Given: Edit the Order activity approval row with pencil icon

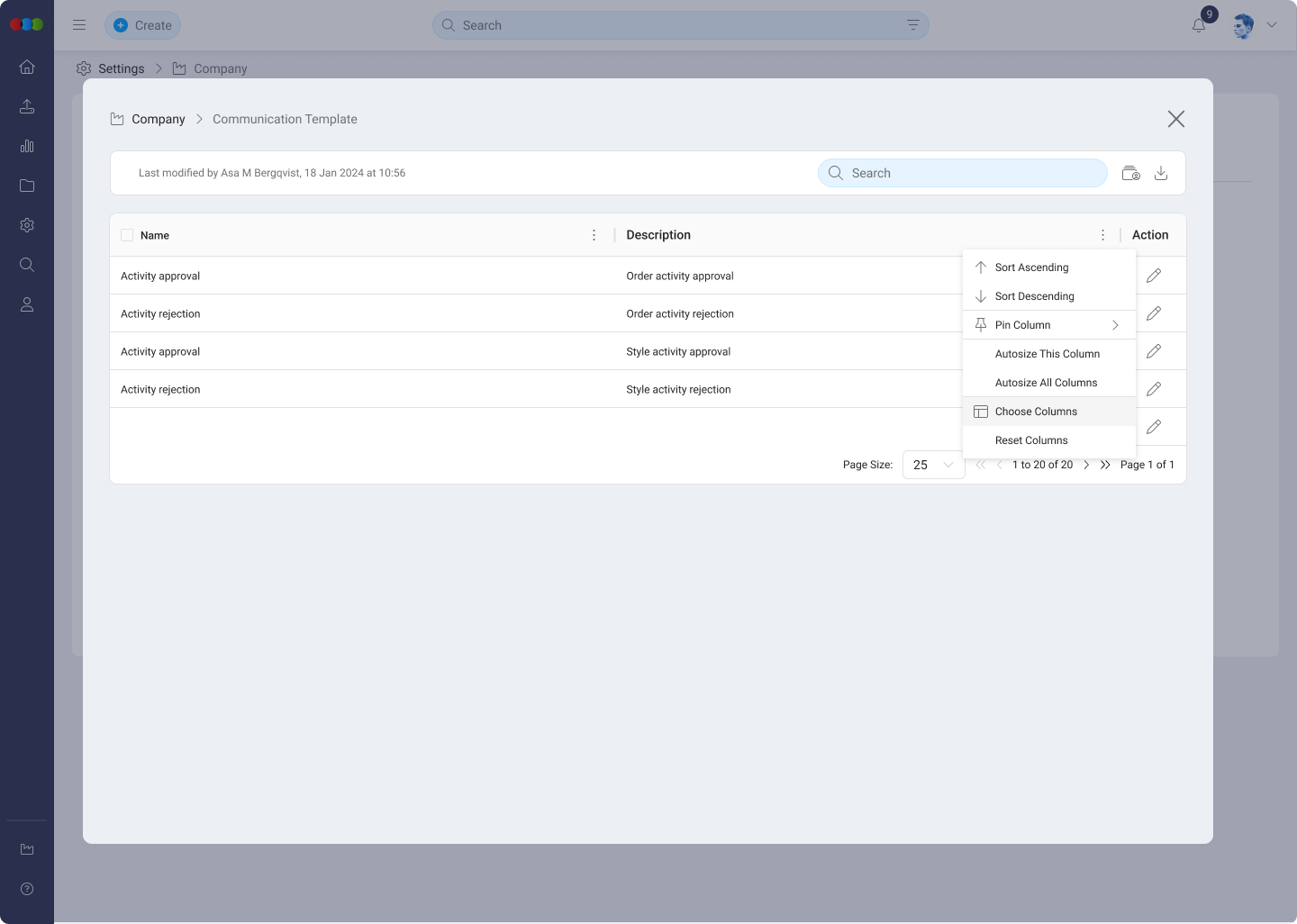Looking at the screenshot, I should (x=1153, y=275).
